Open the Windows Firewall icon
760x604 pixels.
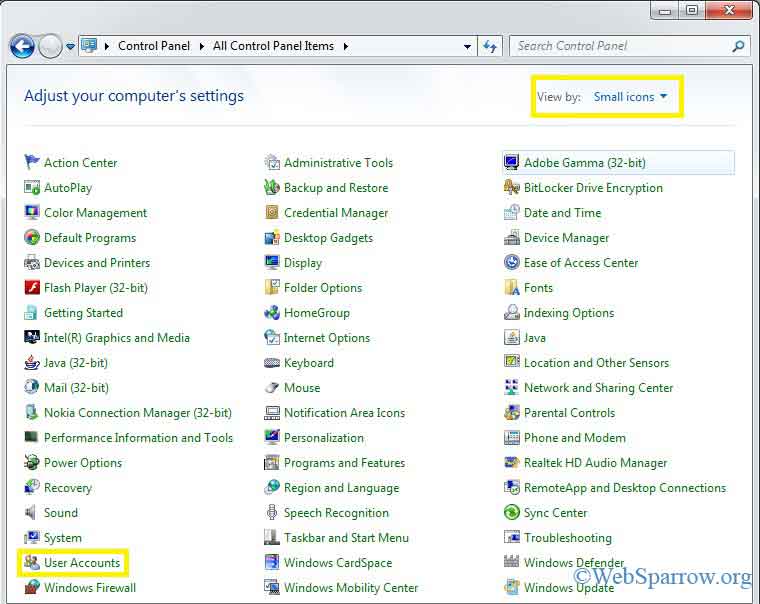[32, 588]
